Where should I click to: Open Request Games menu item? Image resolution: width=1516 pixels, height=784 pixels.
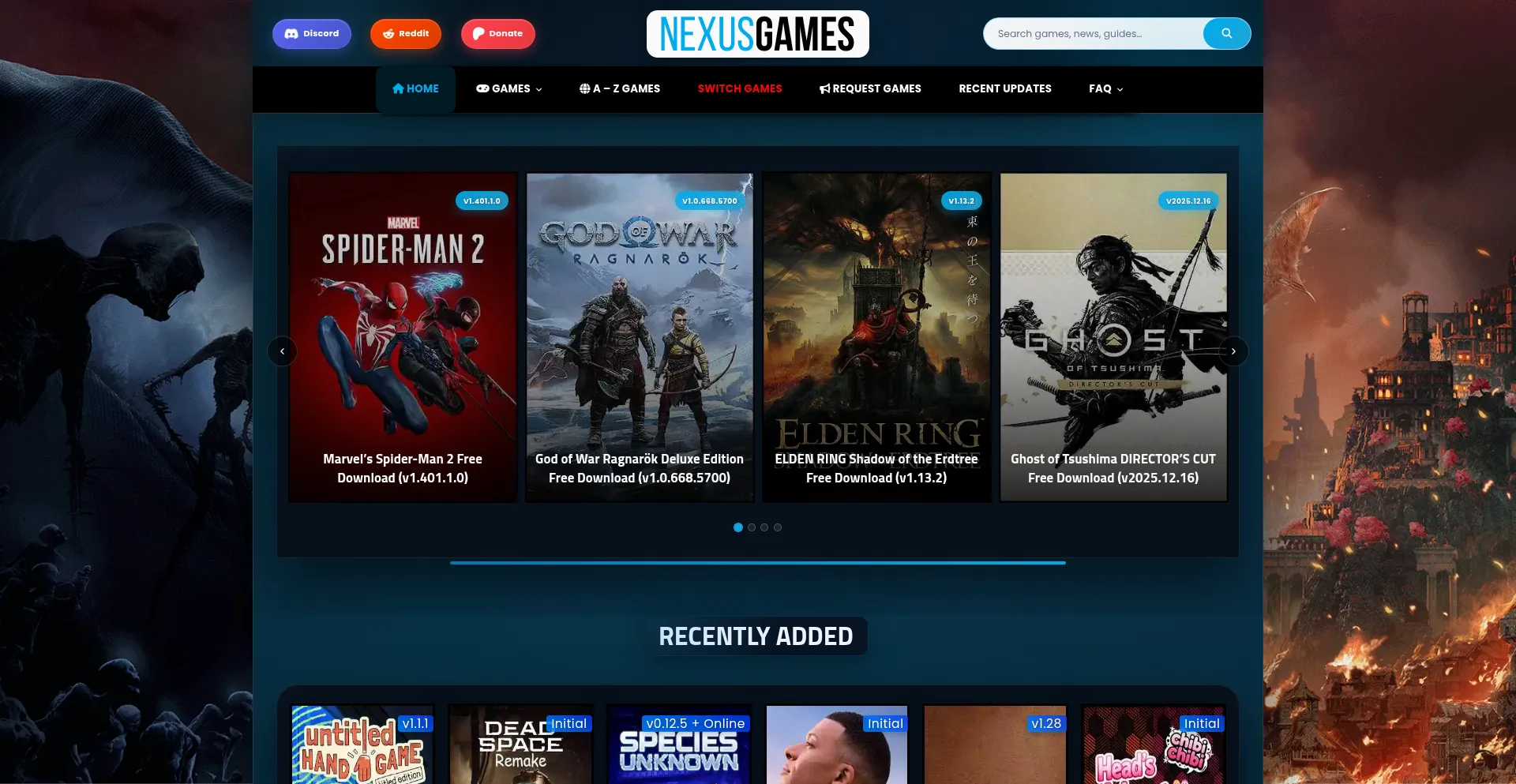(870, 89)
